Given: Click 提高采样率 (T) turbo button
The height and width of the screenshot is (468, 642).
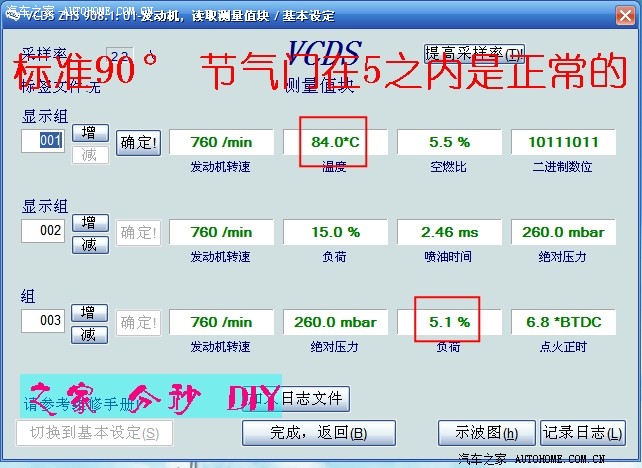Looking at the screenshot, I should click(474, 54).
